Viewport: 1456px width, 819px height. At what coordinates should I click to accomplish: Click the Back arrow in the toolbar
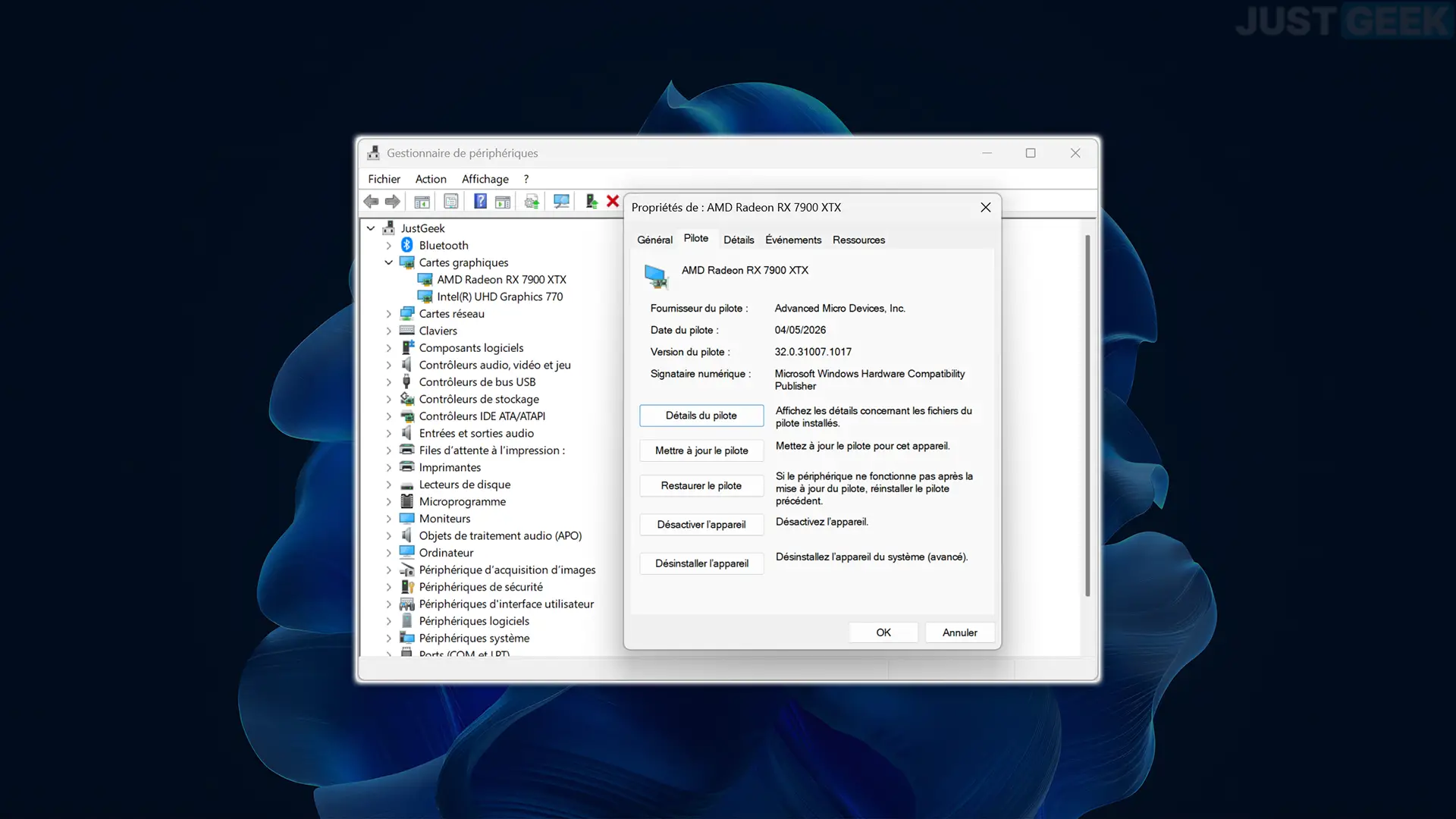(371, 202)
